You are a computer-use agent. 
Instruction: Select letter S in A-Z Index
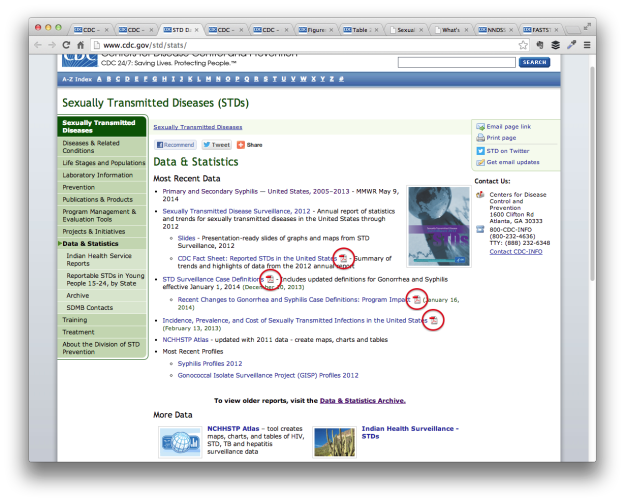point(265,79)
